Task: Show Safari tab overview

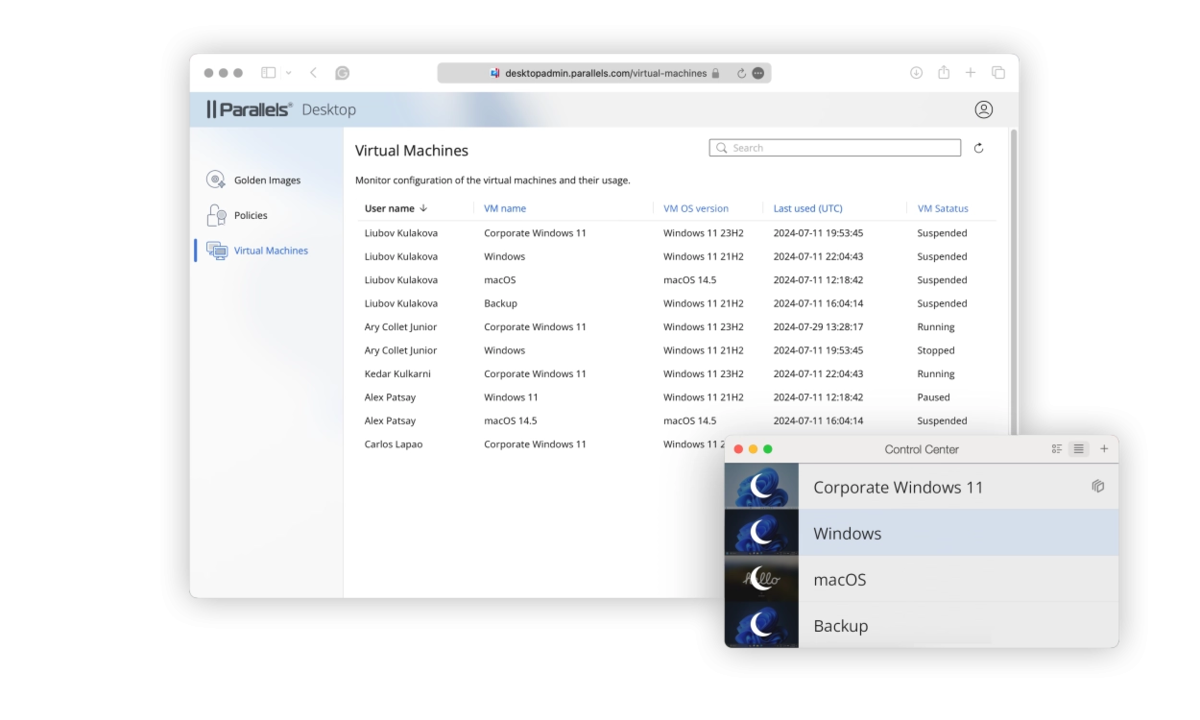Action: tap(998, 73)
